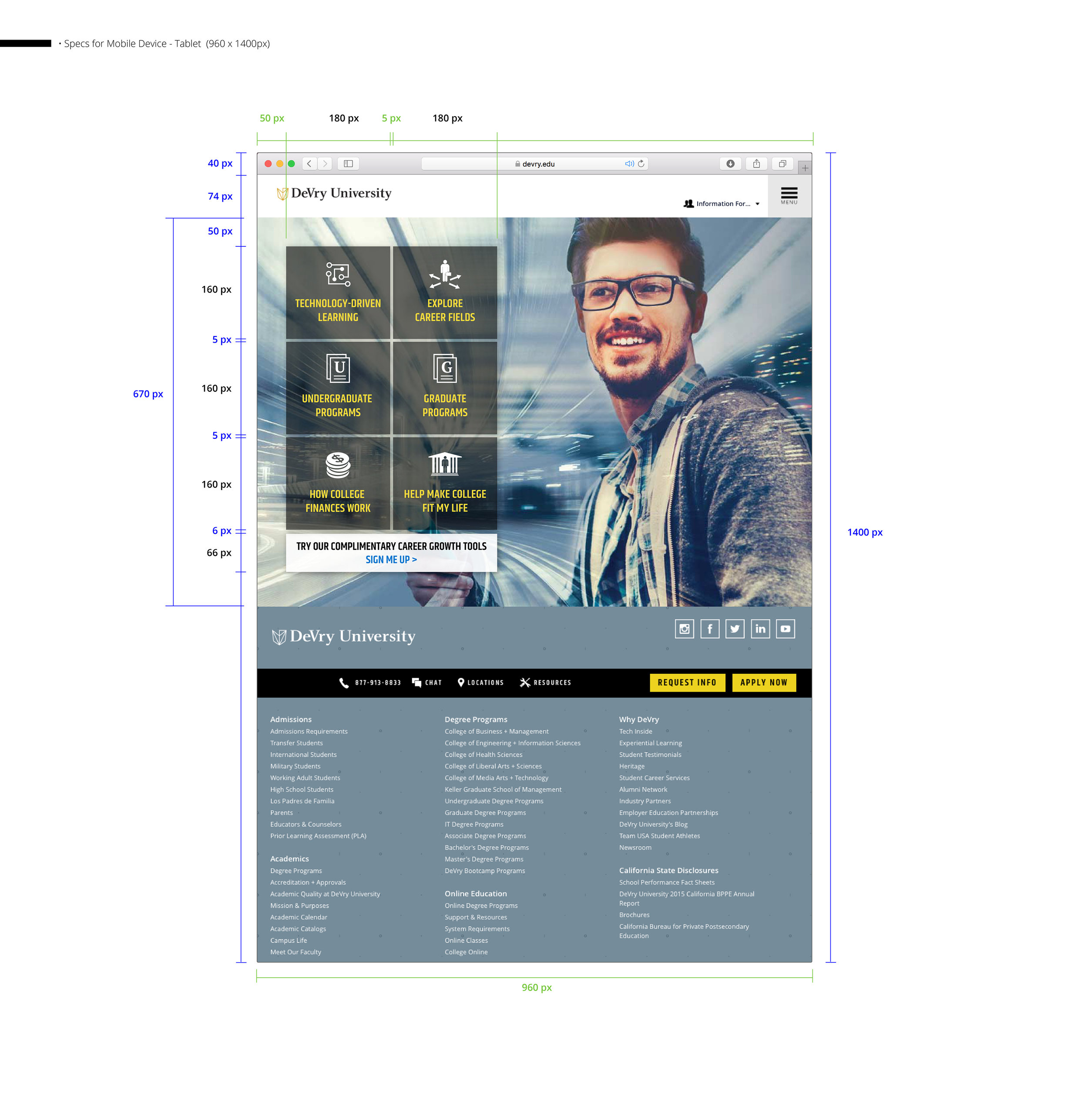
Task: Open the hamburger MENU icon
Action: point(789,195)
